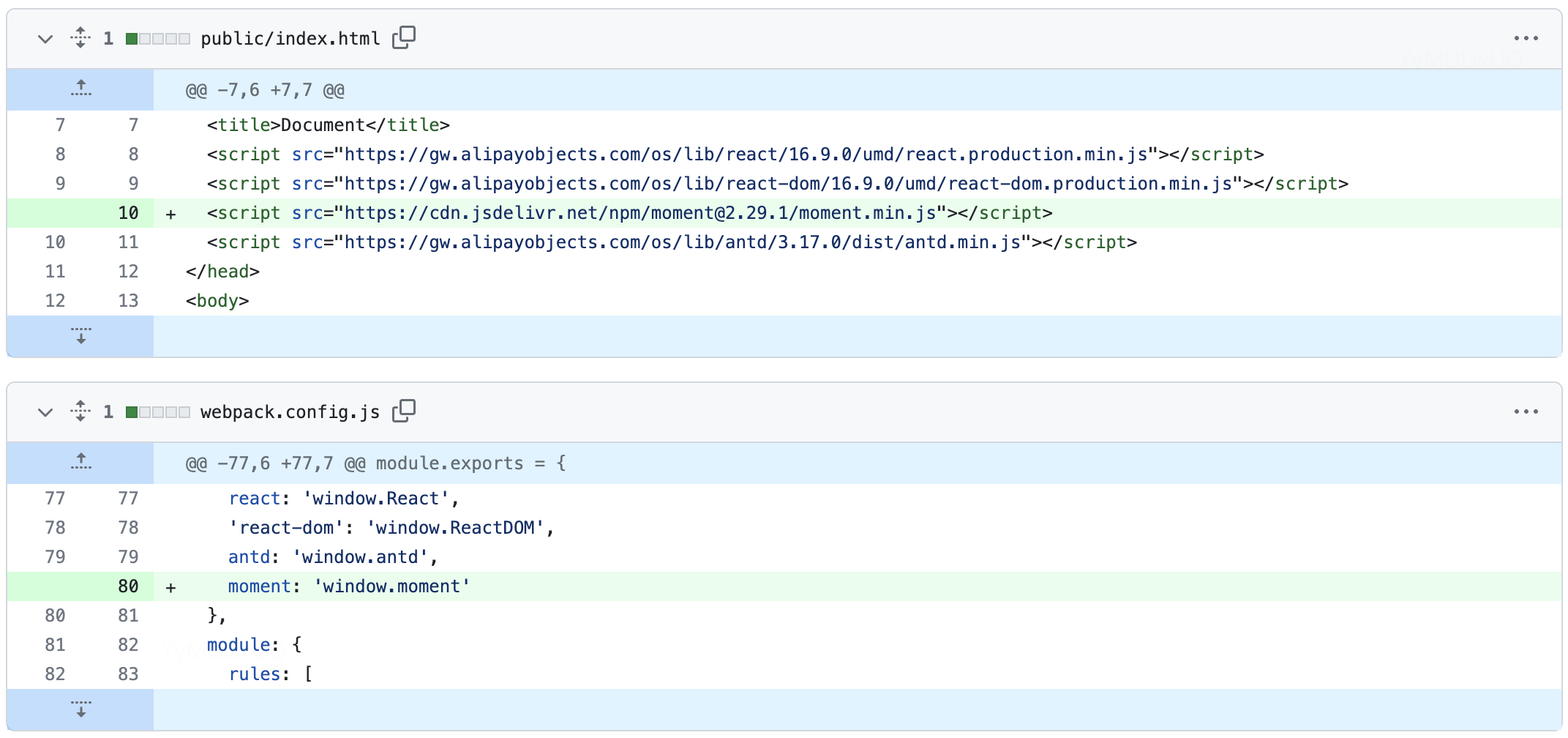Screen dimensions: 1568x738
Task: Click the '<body>' code line
Action: point(858,301)
